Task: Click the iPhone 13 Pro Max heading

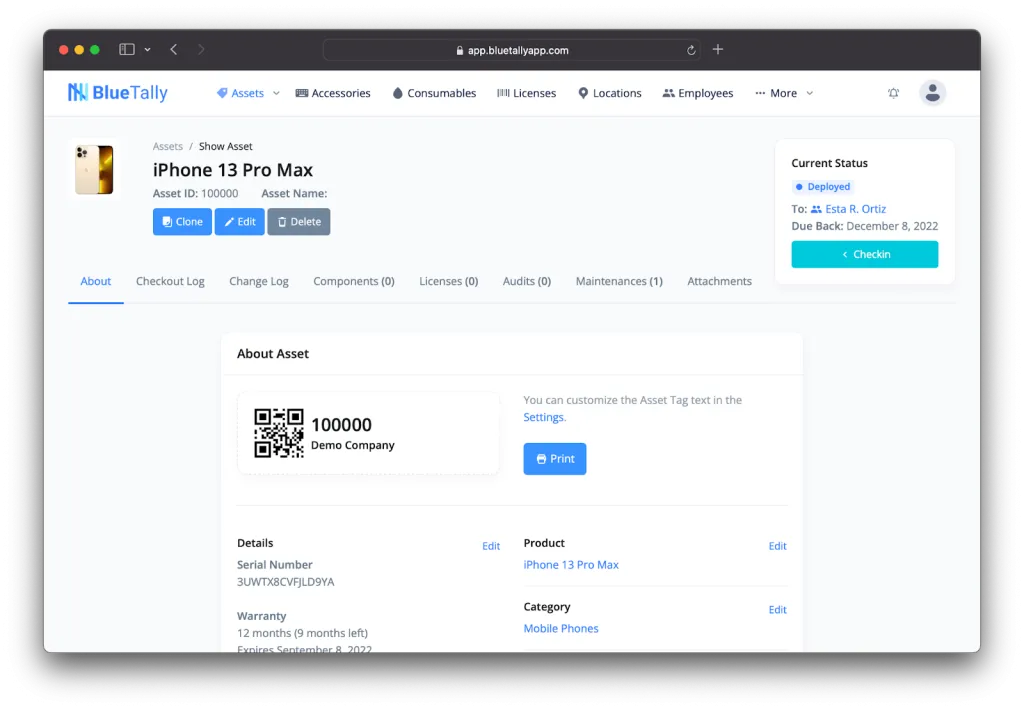Action: (233, 170)
